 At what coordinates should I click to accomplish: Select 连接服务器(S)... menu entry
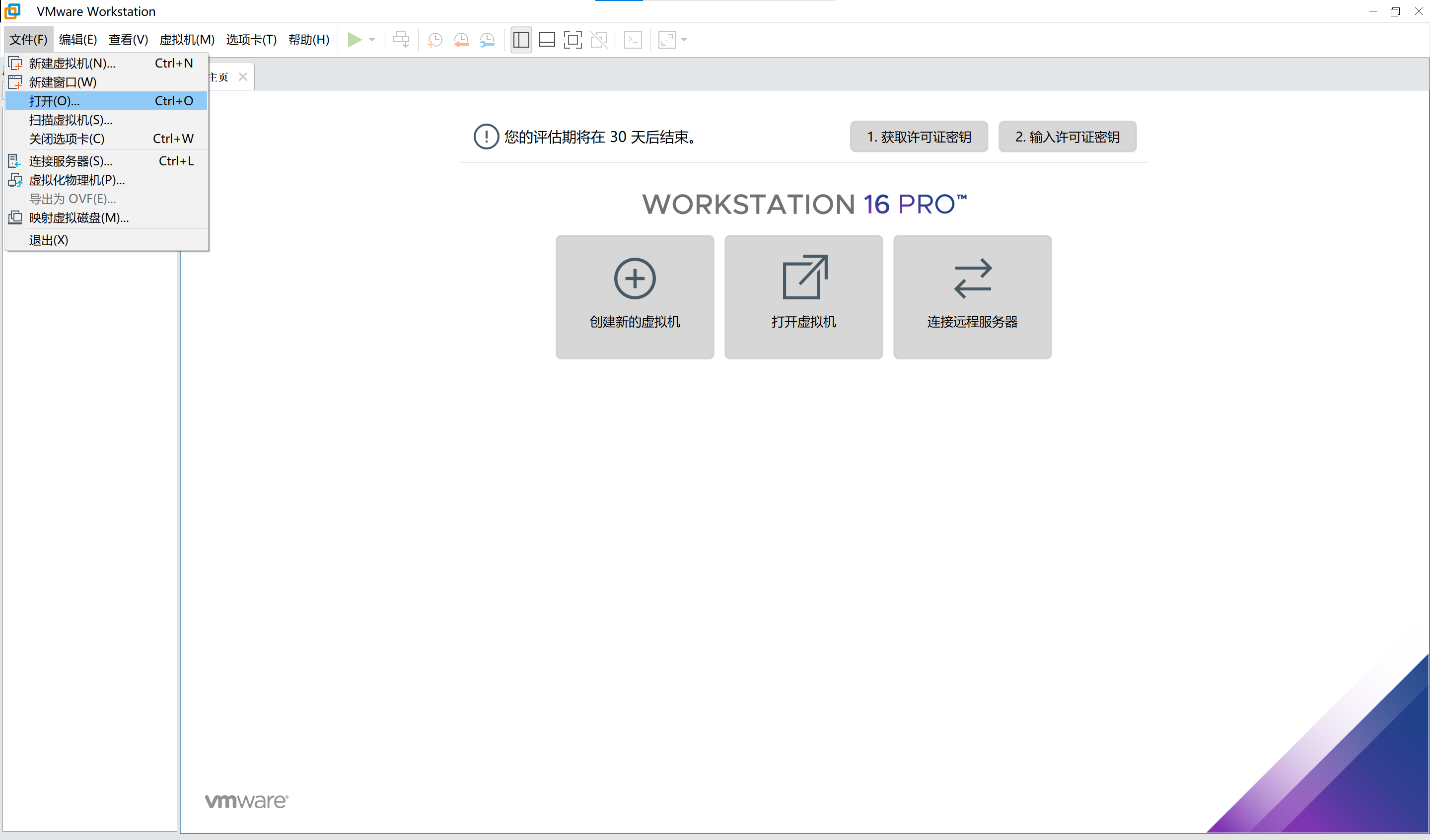pyautogui.click(x=107, y=161)
